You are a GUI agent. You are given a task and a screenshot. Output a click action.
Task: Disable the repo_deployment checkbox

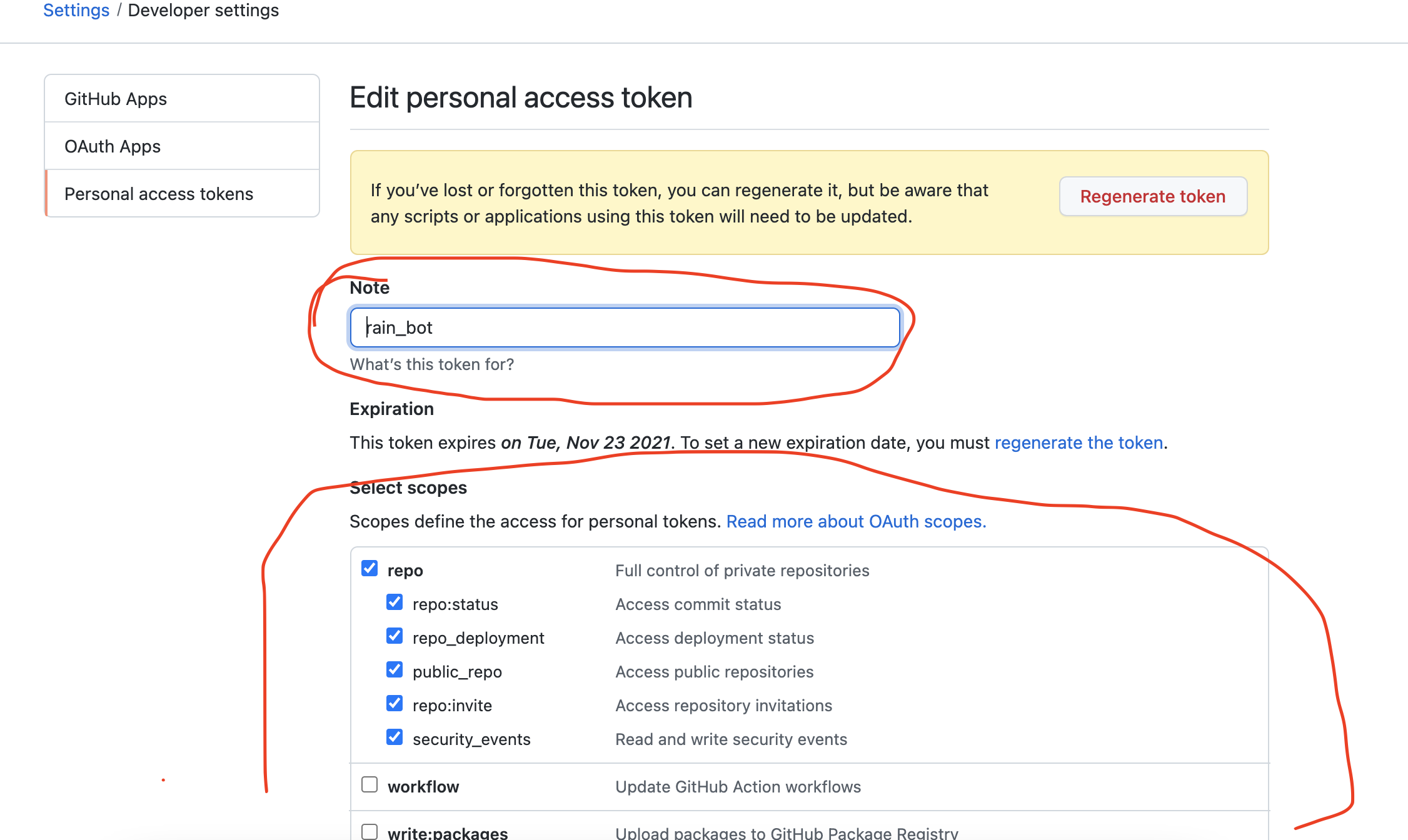click(x=395, y=636)
